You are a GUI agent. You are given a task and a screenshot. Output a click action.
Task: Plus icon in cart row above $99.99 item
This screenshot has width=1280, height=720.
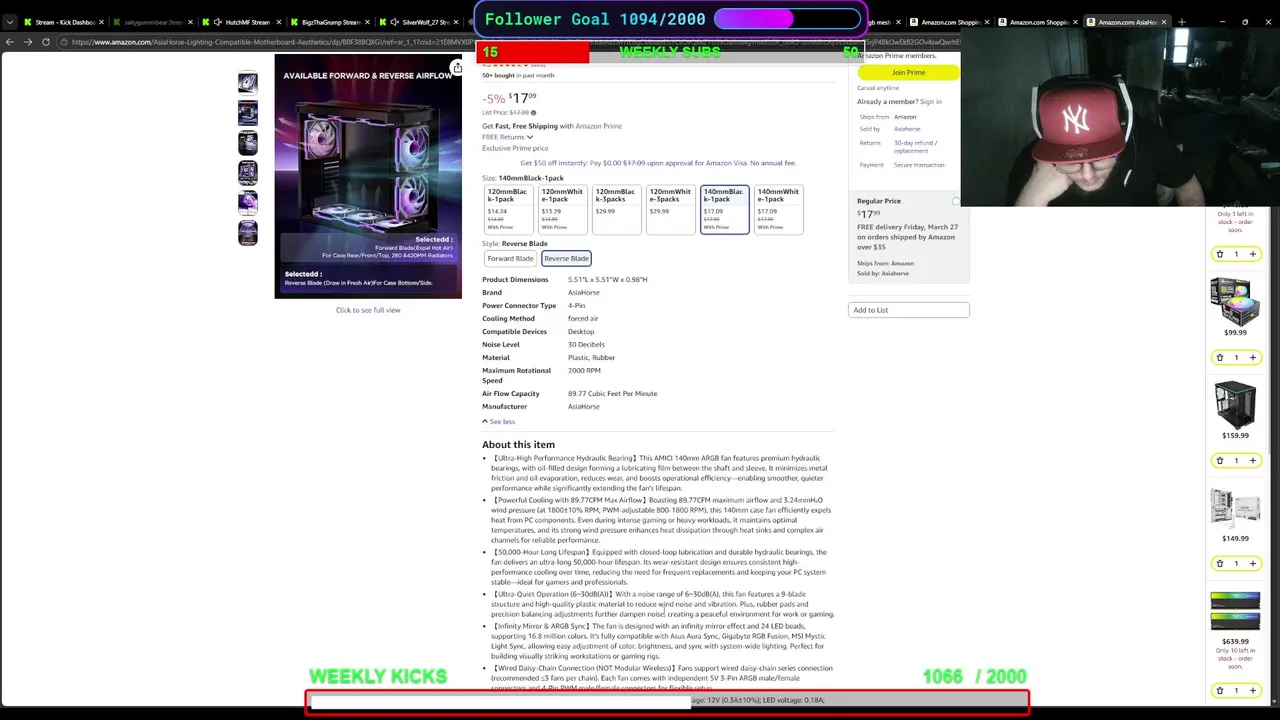pos(1252,254)
